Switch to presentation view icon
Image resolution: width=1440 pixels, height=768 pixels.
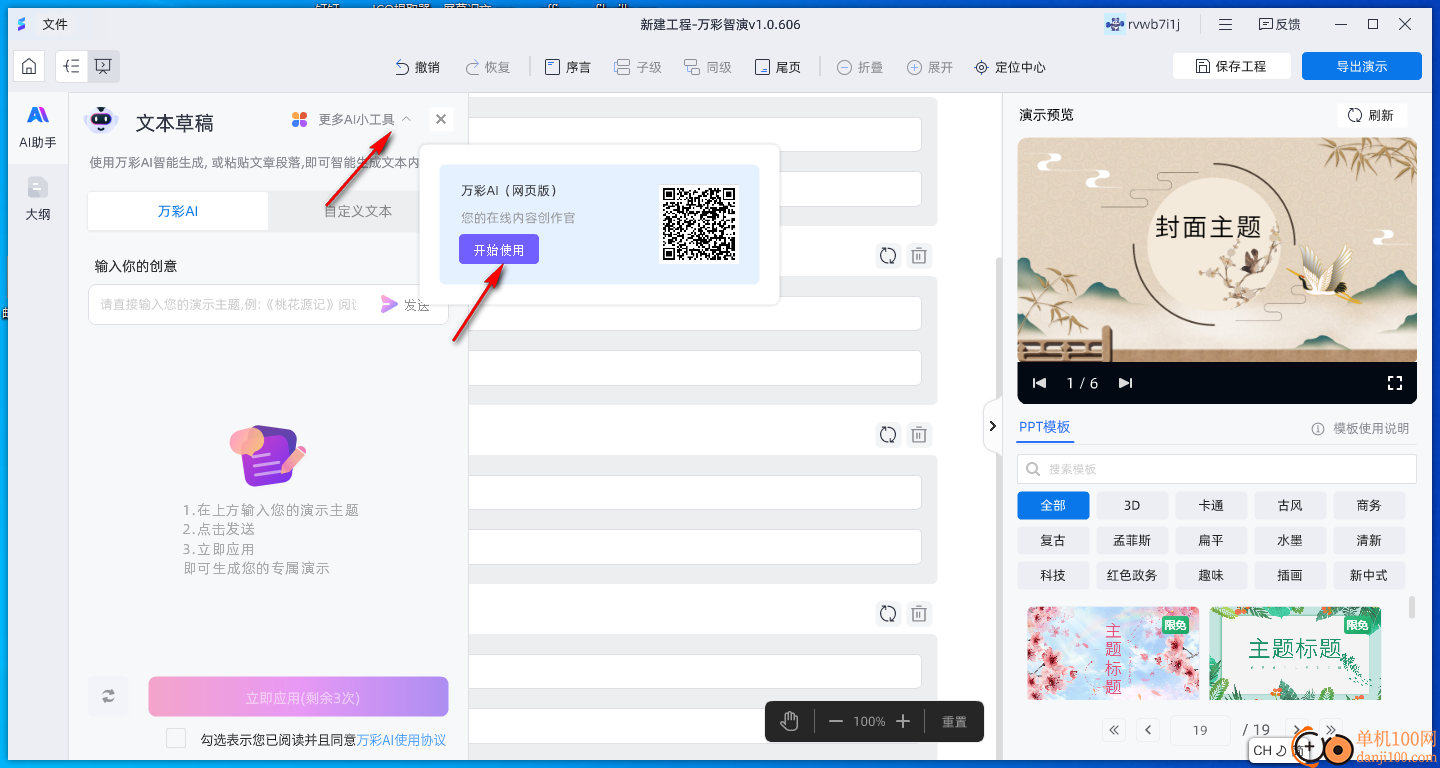click(x=103, y=67)
